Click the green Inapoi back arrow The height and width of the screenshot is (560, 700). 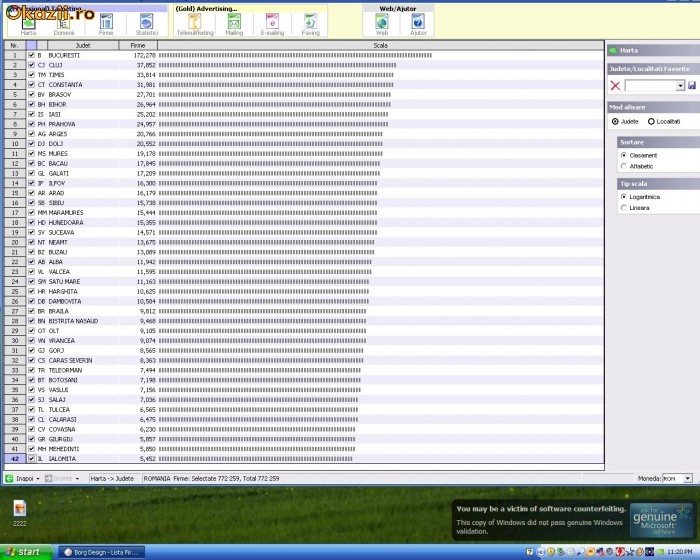coord(9,478)
